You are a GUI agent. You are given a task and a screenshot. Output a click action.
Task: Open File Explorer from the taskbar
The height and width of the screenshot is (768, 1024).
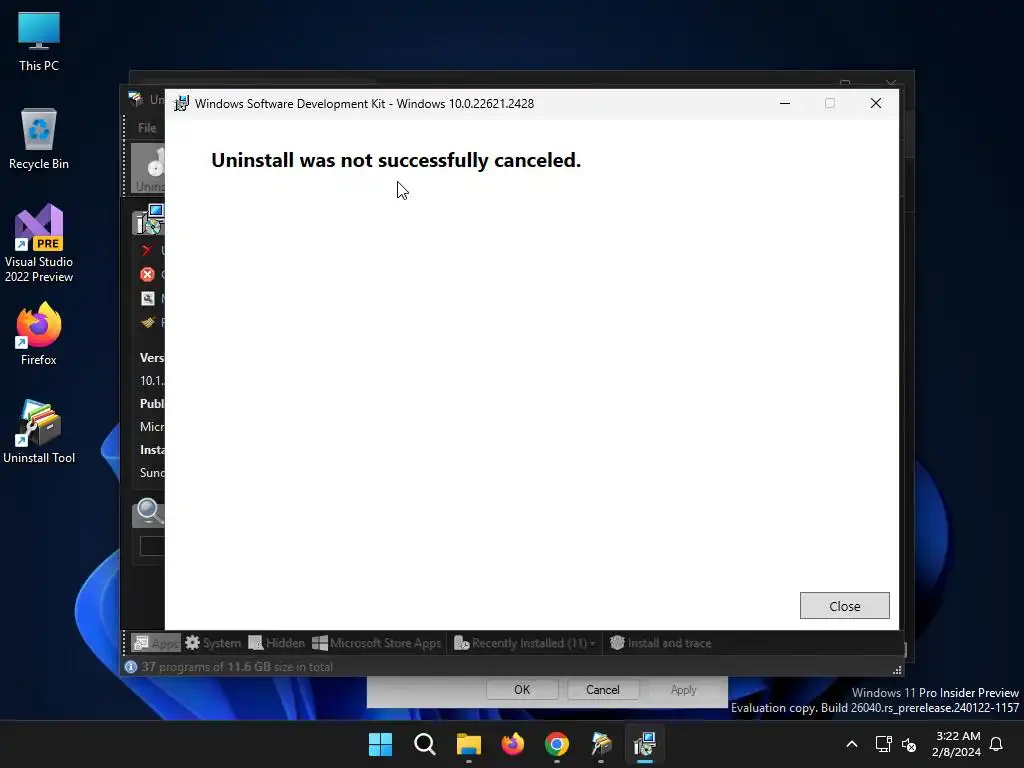468,744
